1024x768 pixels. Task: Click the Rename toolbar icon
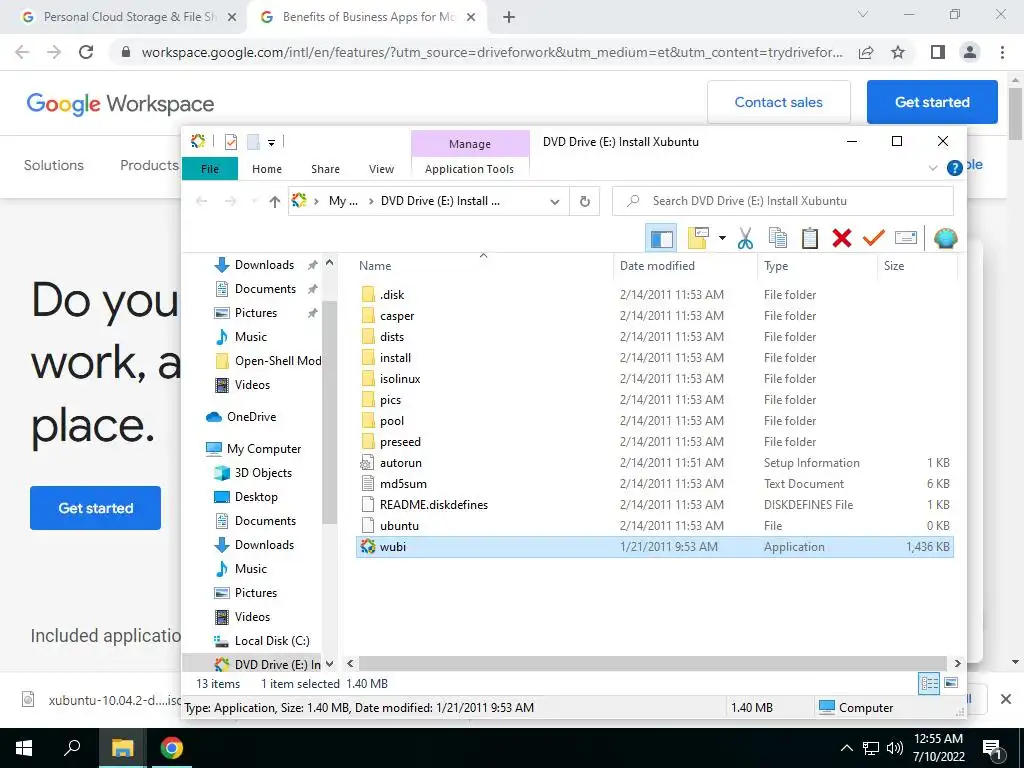coord(906,238)
